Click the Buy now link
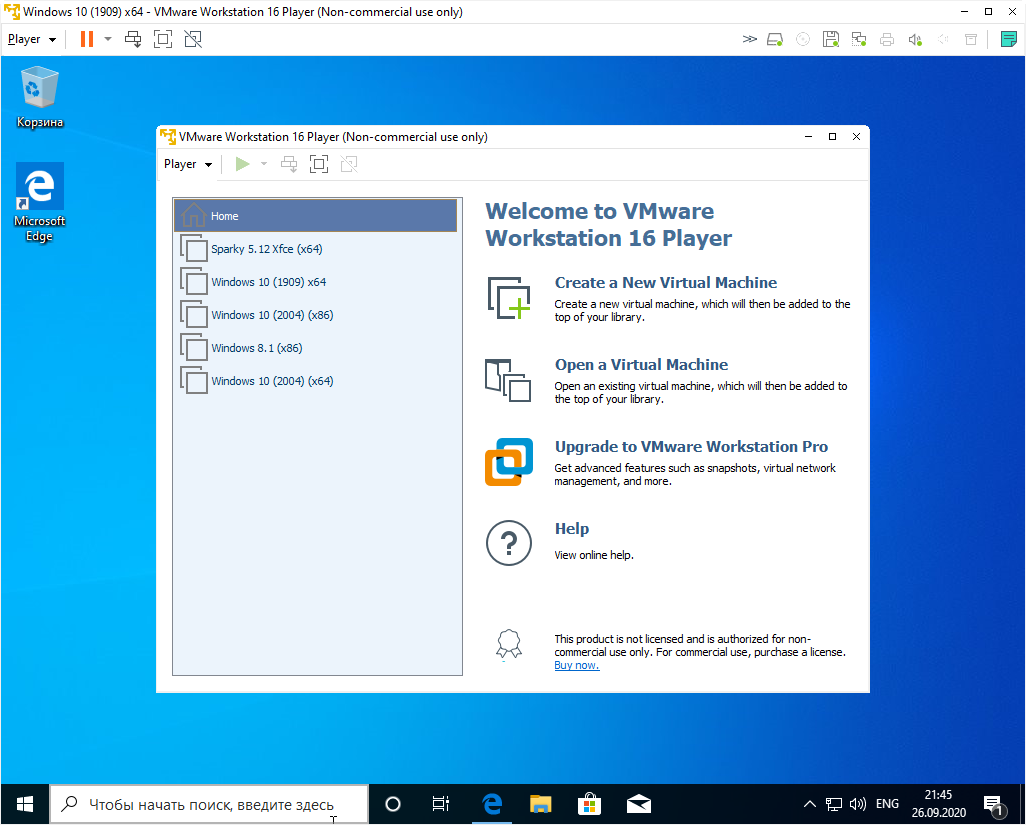Image resolution: width=1026 pixels, height=825 pixels. pos(576,665)
